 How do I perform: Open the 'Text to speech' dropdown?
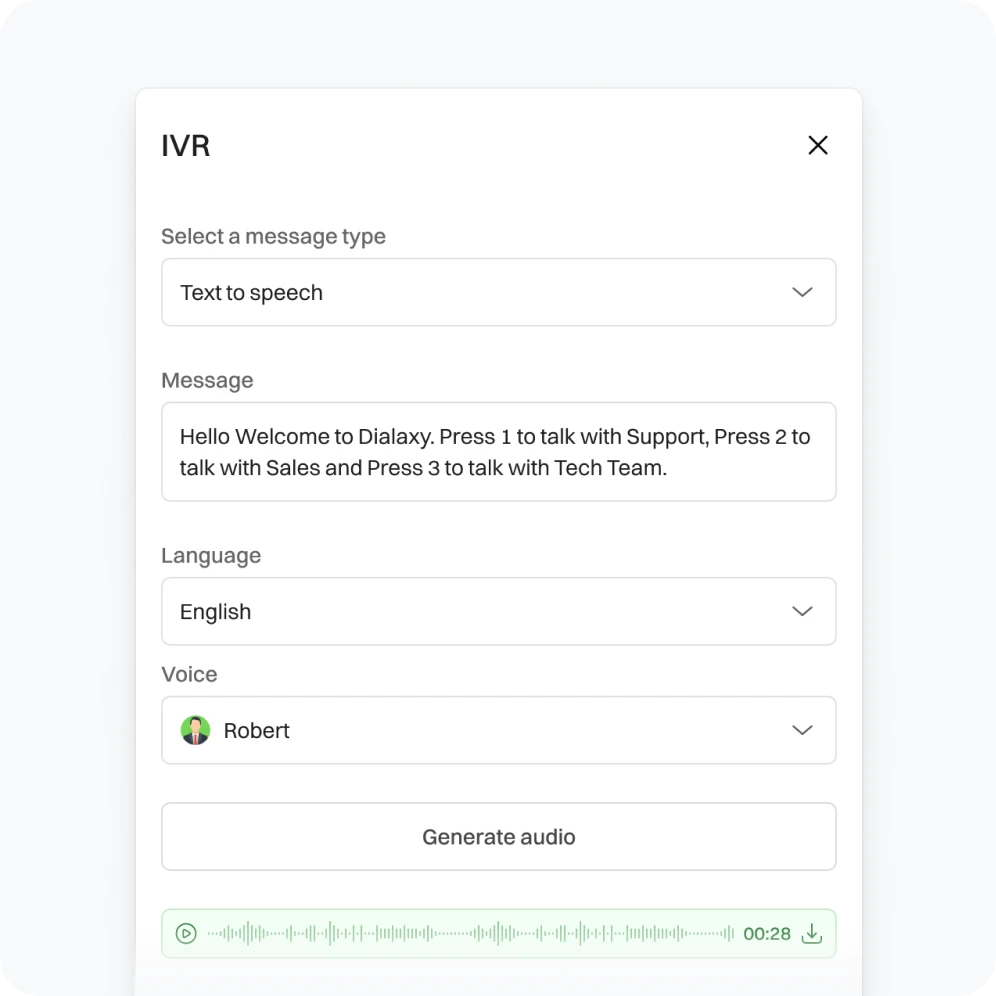click(x=498, y=292)
